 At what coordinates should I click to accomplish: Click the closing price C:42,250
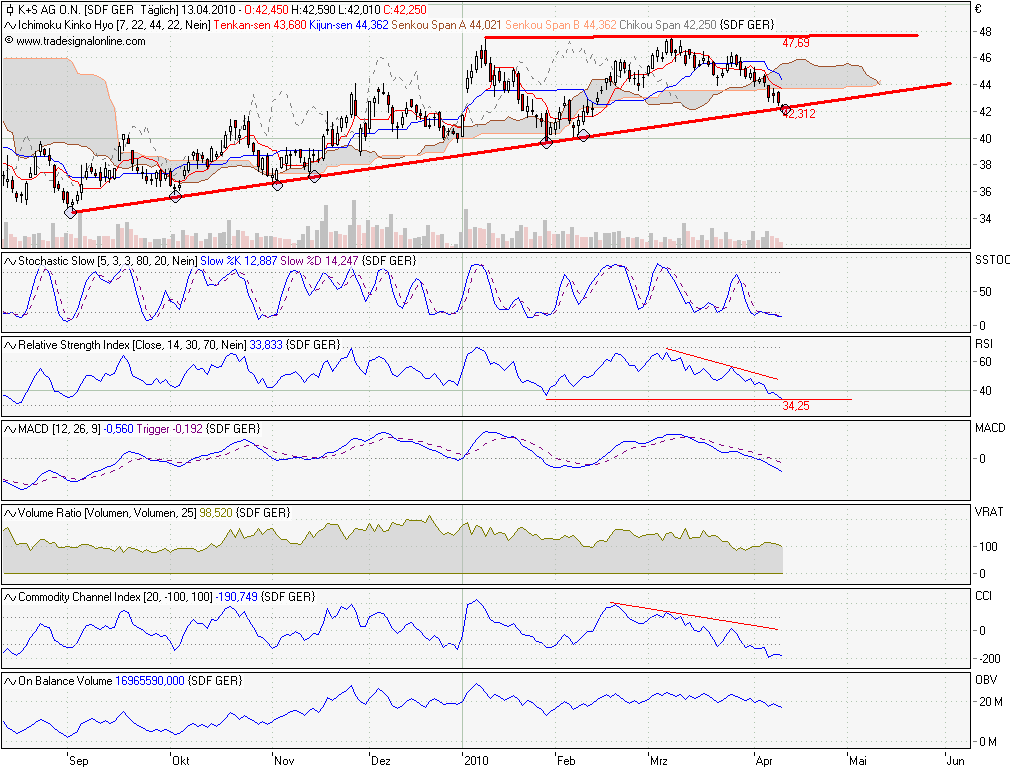(x=405, y=10)
